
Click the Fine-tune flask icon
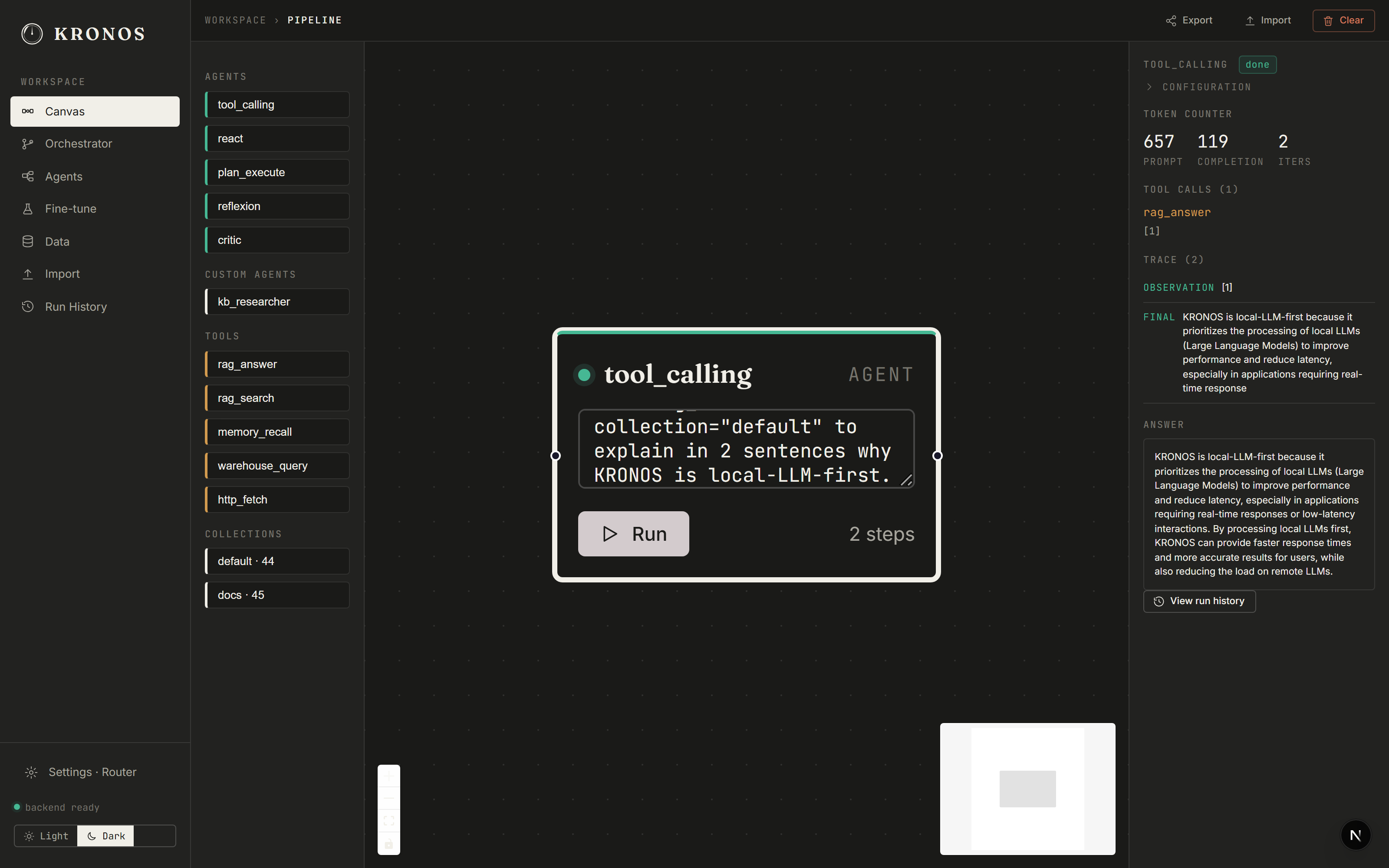click(x=27, y=209)
